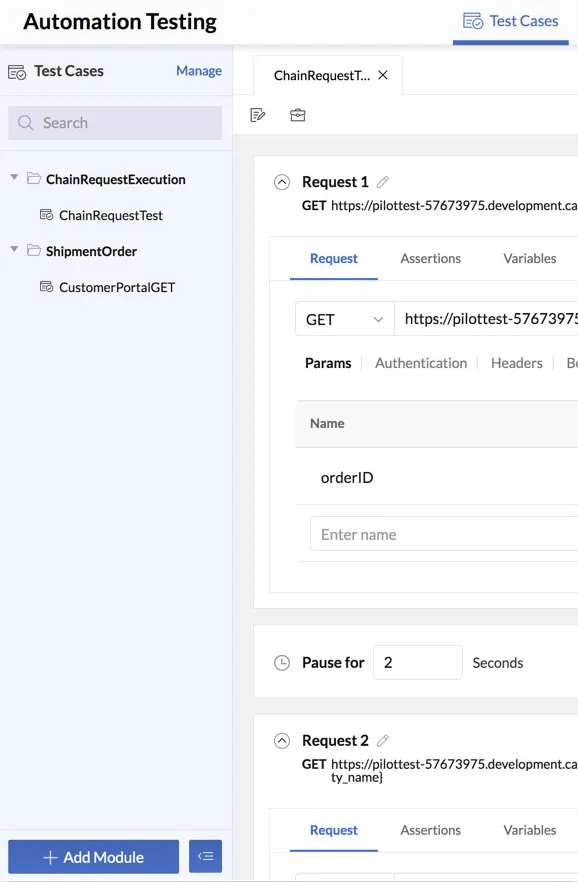The image size is (578, 882).
Task: Close the ChainRequestTest tab
Action: [383, 75]
